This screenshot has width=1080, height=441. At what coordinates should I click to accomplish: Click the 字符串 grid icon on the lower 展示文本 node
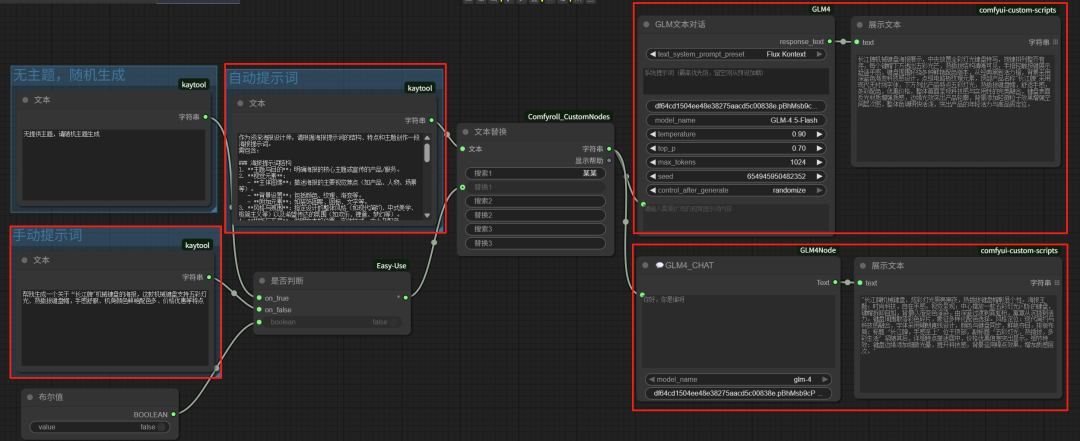point(1057,283)
